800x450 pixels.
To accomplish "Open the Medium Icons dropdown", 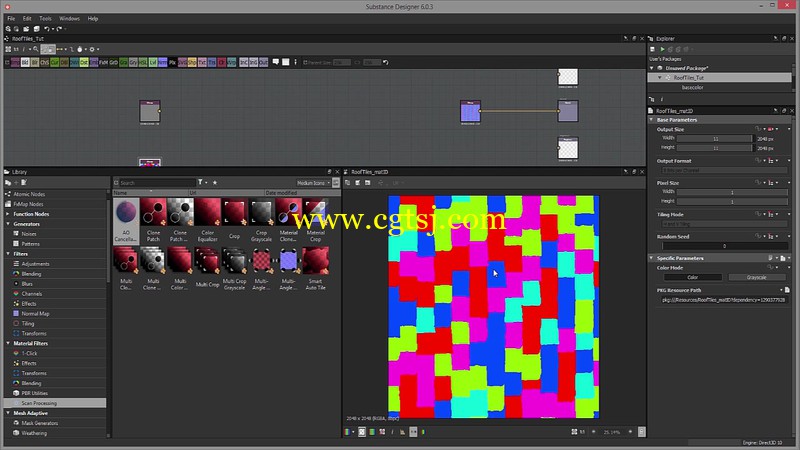I will click(x=313, y=183).
